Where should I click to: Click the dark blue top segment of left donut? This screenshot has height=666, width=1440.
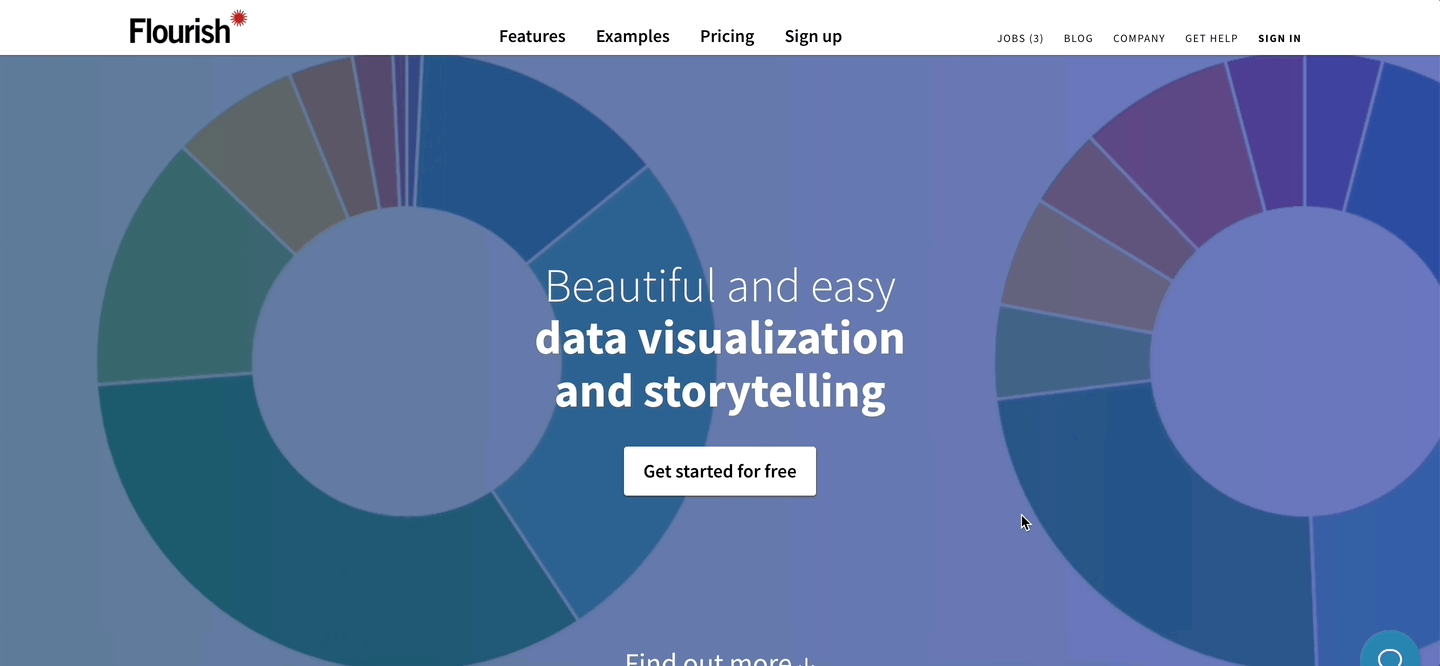tap(520, 140)
